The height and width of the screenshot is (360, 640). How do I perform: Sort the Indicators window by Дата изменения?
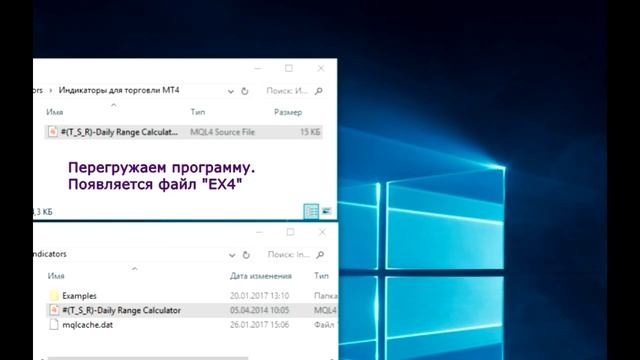pyautogui.click(x=261, y=276)
